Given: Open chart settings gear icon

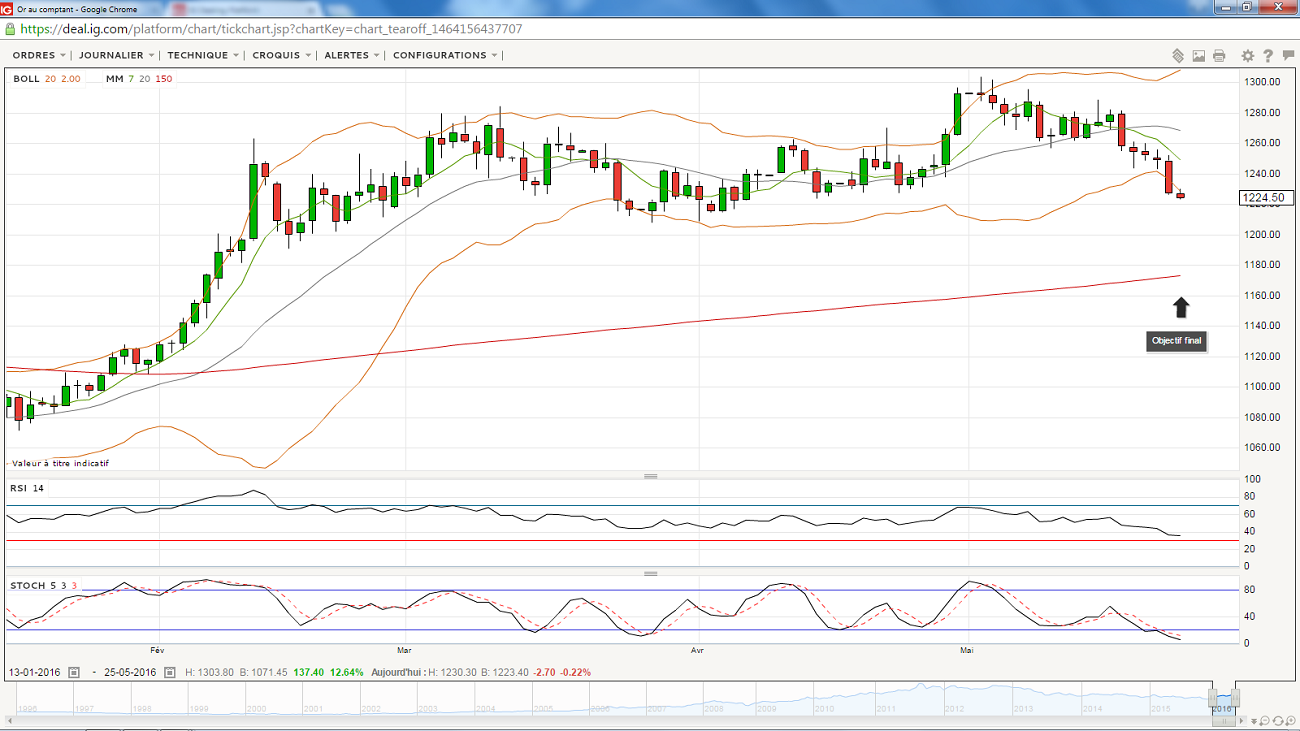Looking at the screenshot, I should (x=1248, y=56).
